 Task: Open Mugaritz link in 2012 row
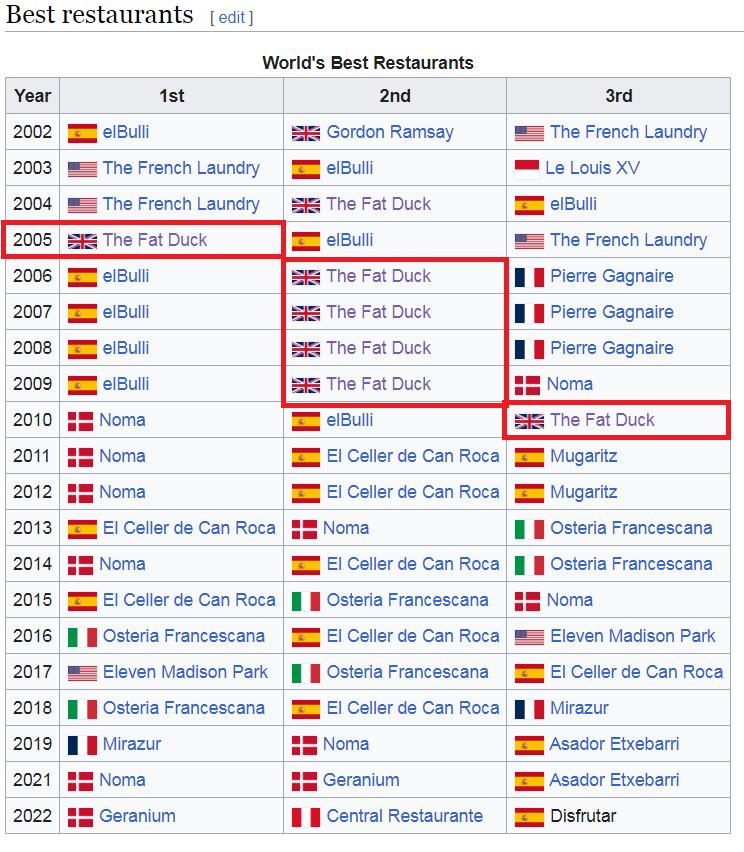pos(584,492)
